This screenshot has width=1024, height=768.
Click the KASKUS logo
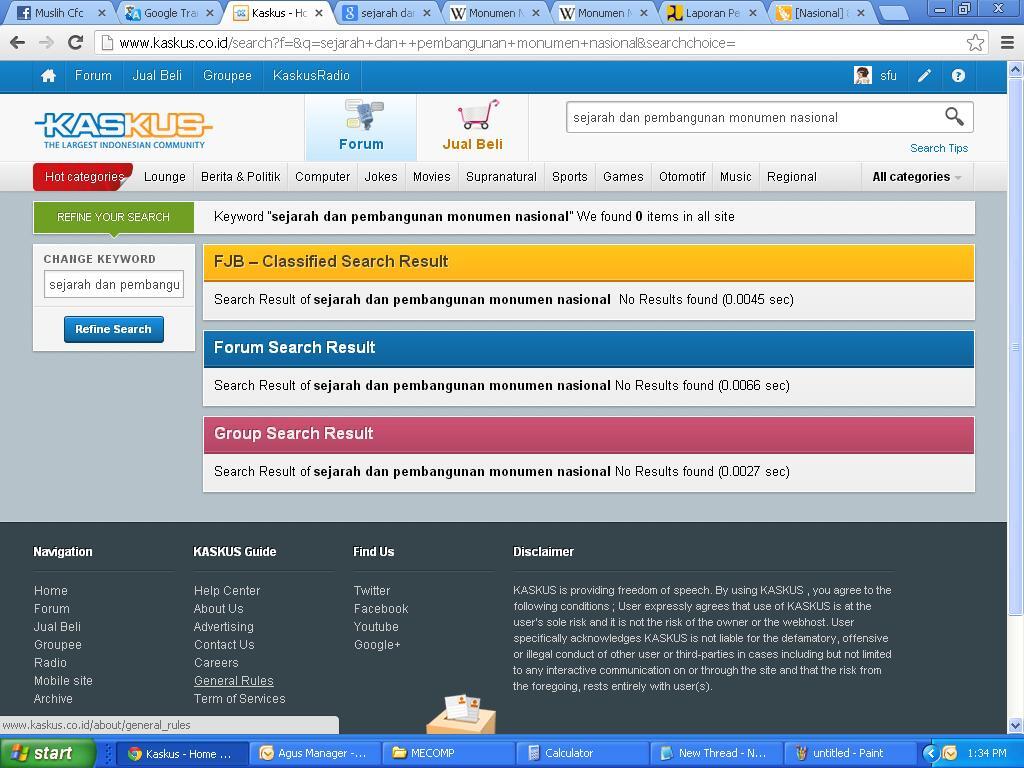pyautogui.click(x=124, y=129)
